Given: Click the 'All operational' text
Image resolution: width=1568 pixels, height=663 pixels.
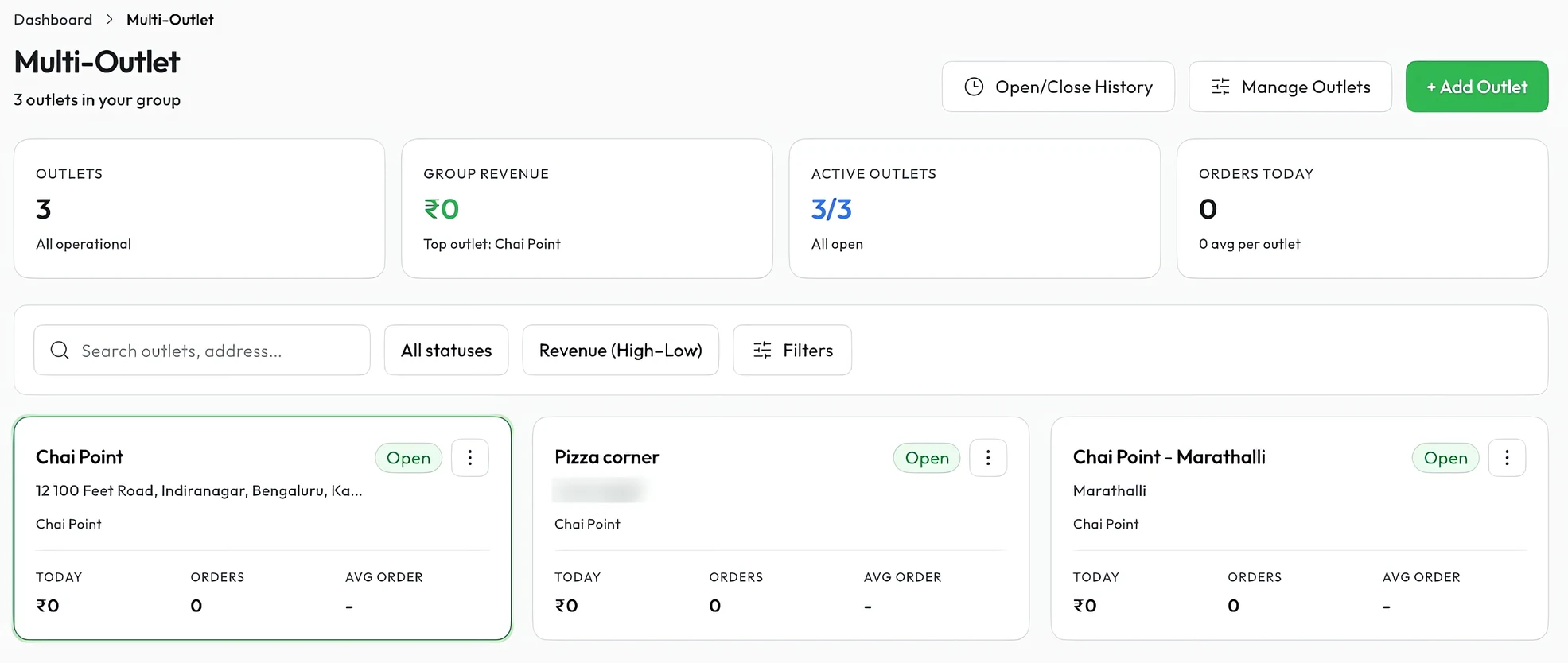Looking at the screenshot, I should tap(84, 244).
